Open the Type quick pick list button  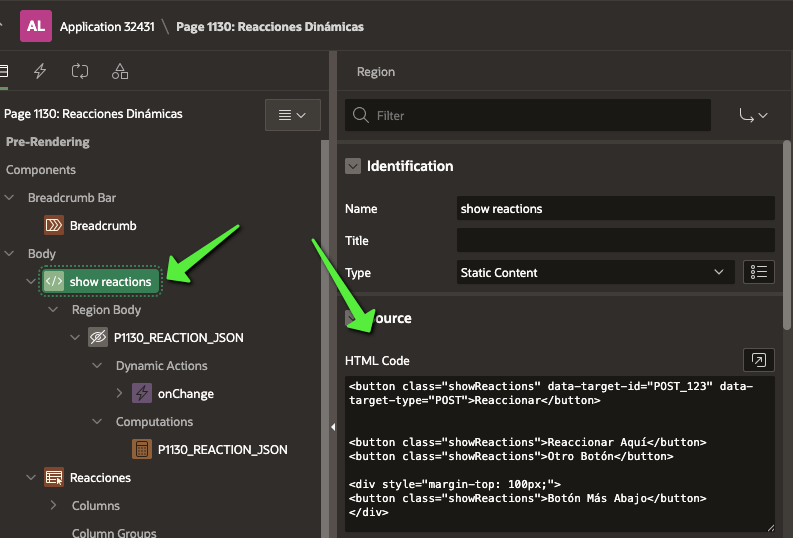coord(759,272)
